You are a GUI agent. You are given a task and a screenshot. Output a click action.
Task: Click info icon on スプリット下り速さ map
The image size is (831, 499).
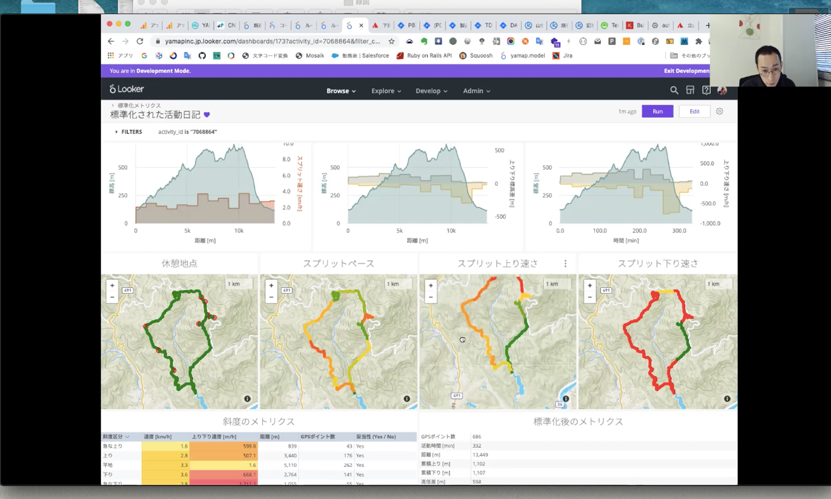(x=727, y=398)
